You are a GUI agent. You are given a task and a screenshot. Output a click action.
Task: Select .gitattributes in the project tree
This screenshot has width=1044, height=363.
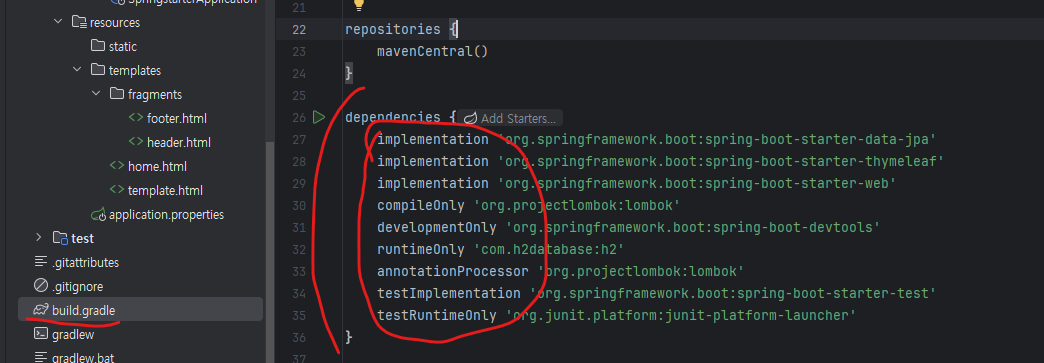point(85,262)
